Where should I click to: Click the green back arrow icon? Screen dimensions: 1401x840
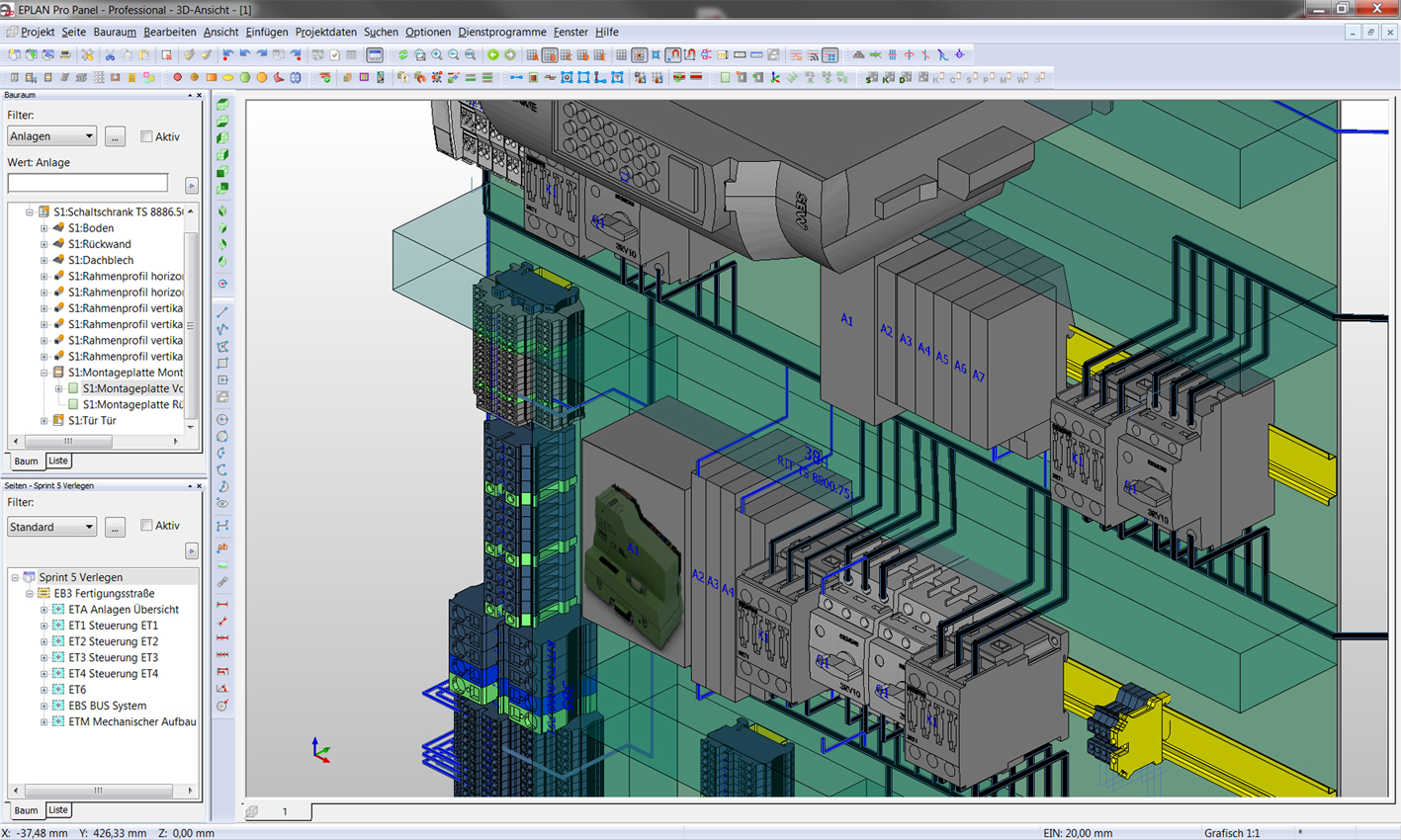[493, 55]
